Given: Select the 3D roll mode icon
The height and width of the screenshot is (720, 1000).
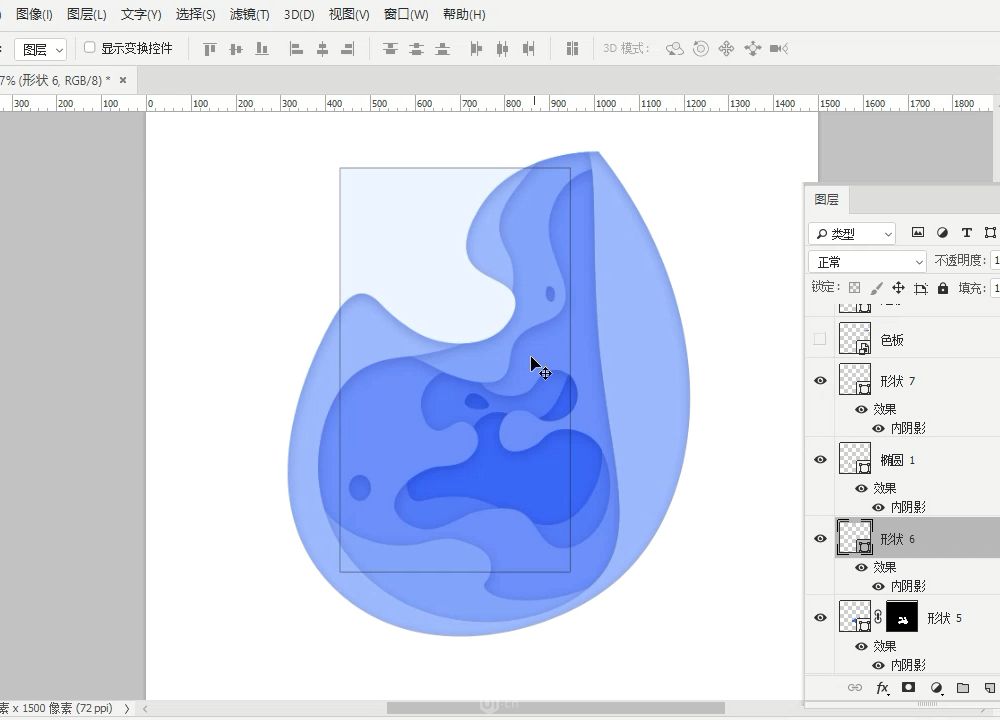Looking at the screenshot, I should pos(701,49).
